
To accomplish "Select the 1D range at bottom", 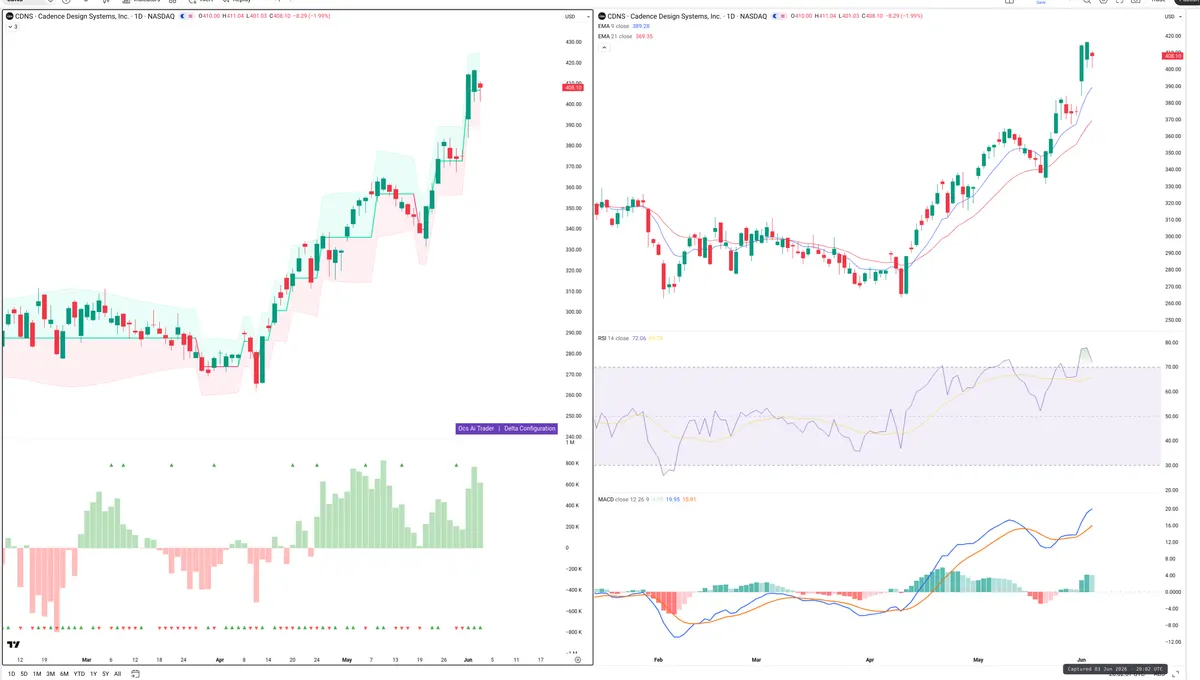I will tap(12, 674).
